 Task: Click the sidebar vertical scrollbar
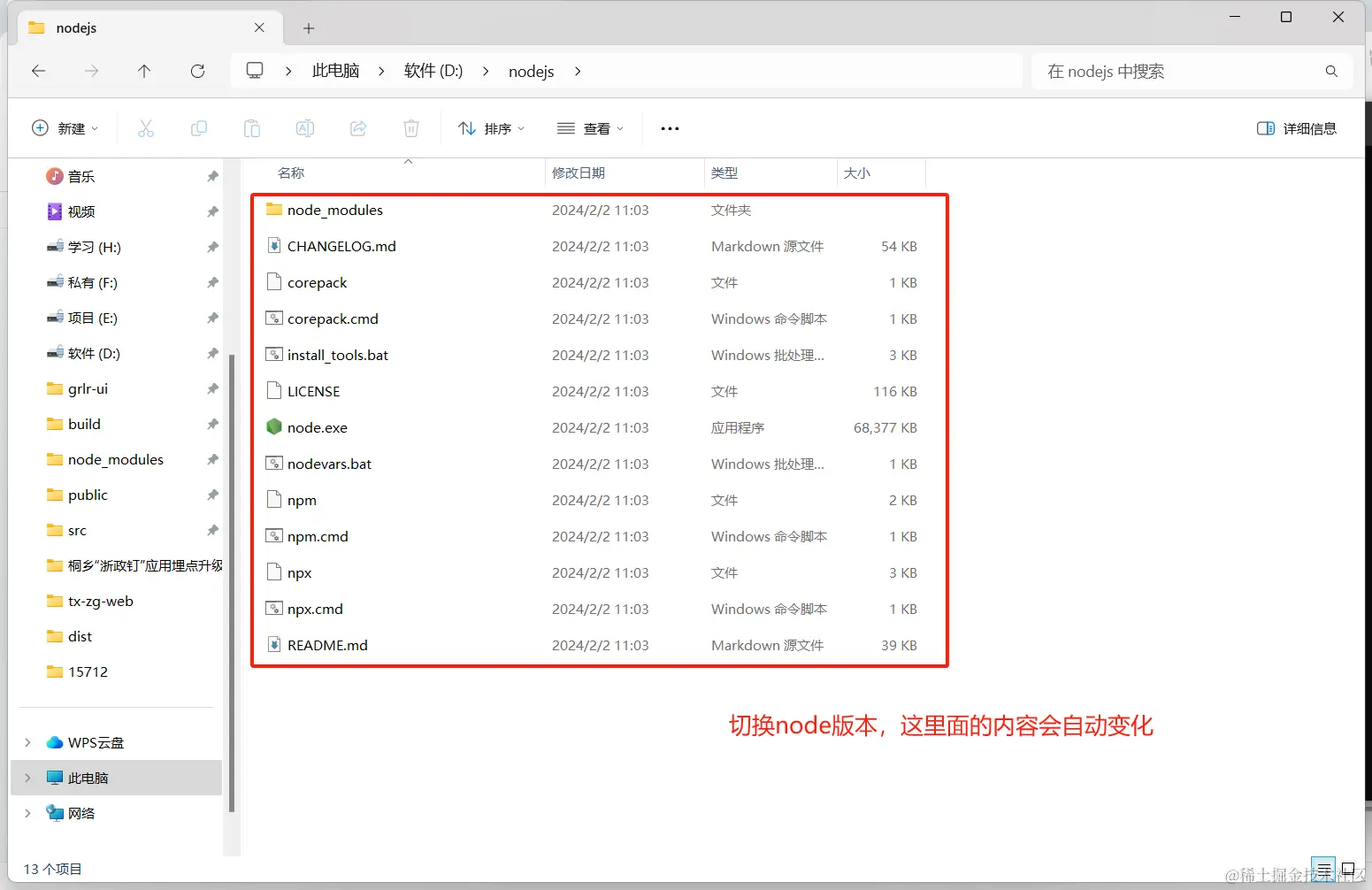232,582
